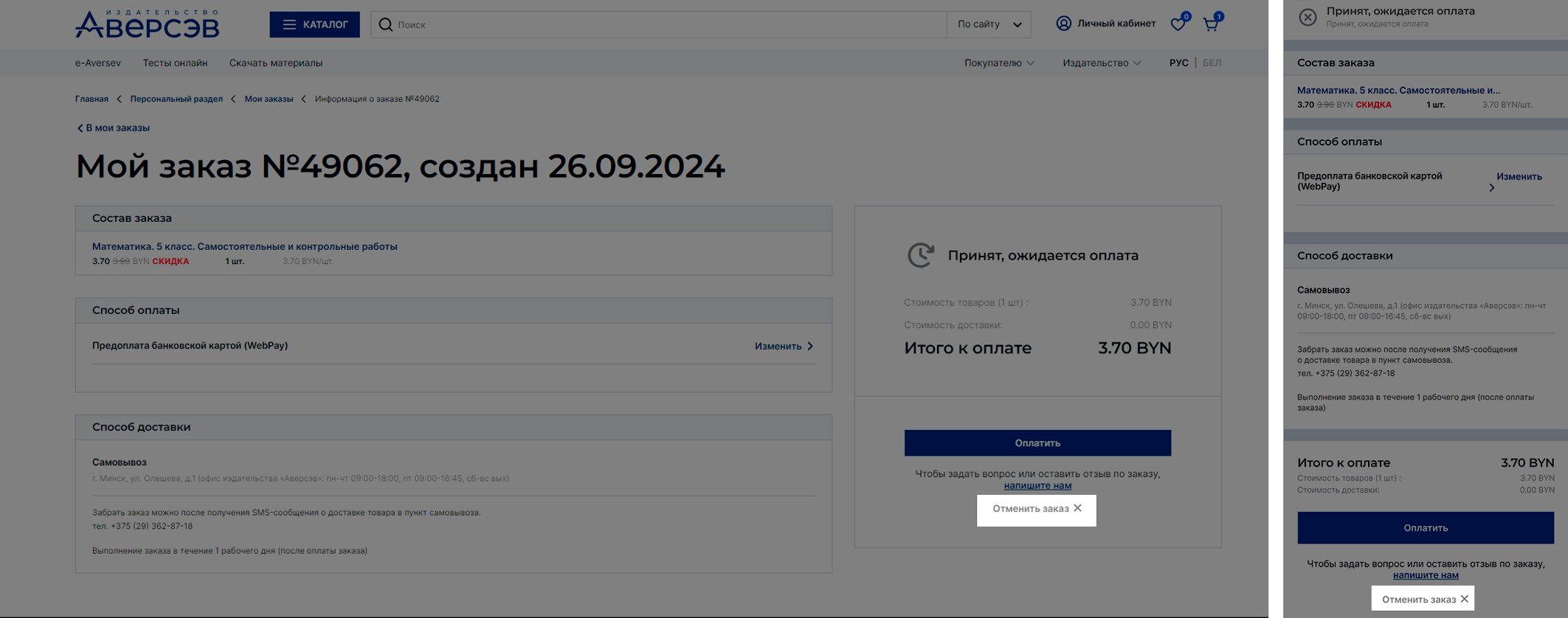Viewport: 1568px width, 618px height.
Task: Open favorites heart icon
Action: (x=1178, y=24)
